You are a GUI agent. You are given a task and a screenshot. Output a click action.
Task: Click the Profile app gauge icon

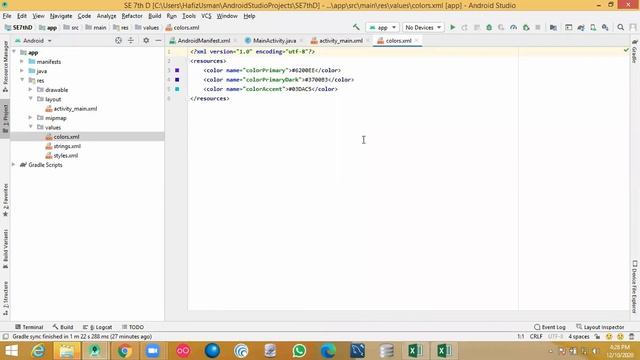513,27
